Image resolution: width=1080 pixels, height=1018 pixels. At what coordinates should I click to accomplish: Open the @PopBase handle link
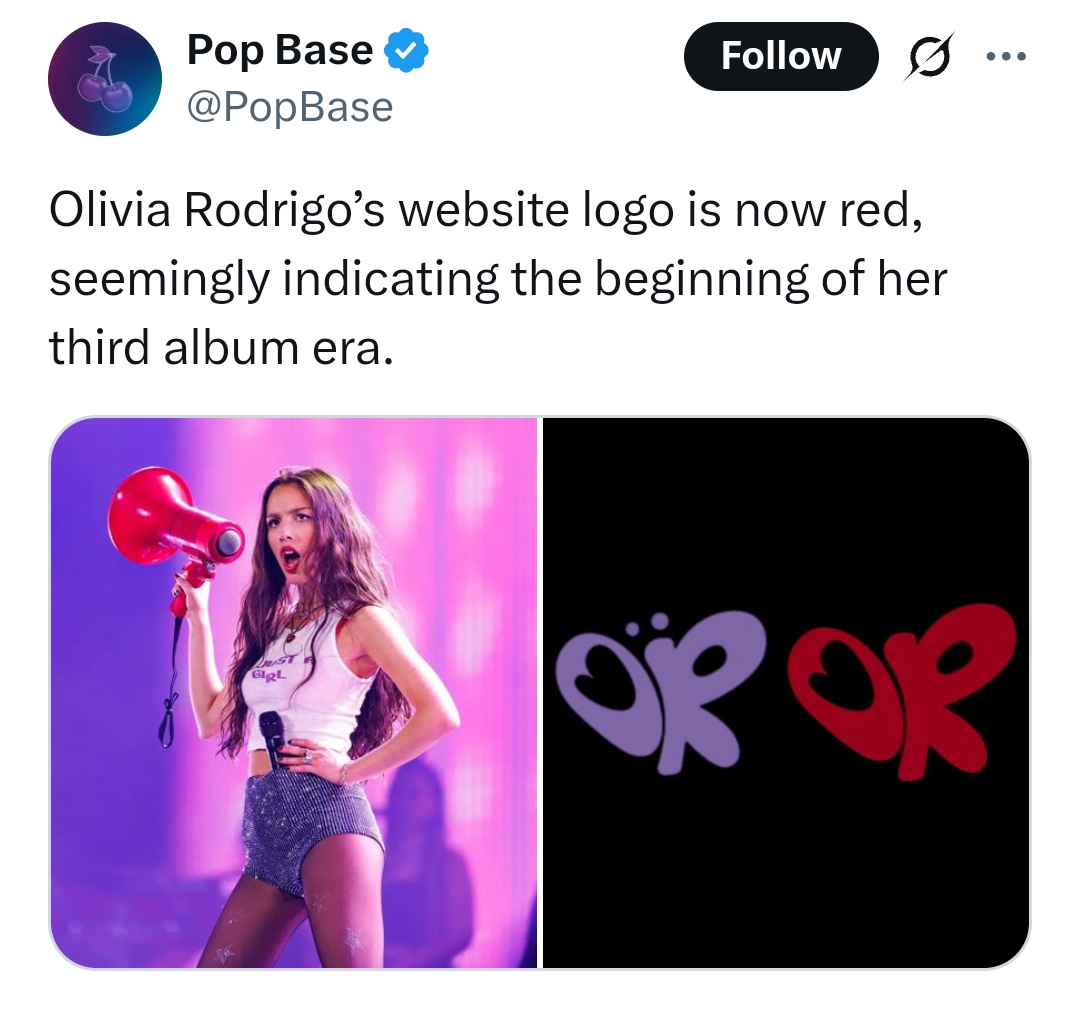tap(290, 107)
